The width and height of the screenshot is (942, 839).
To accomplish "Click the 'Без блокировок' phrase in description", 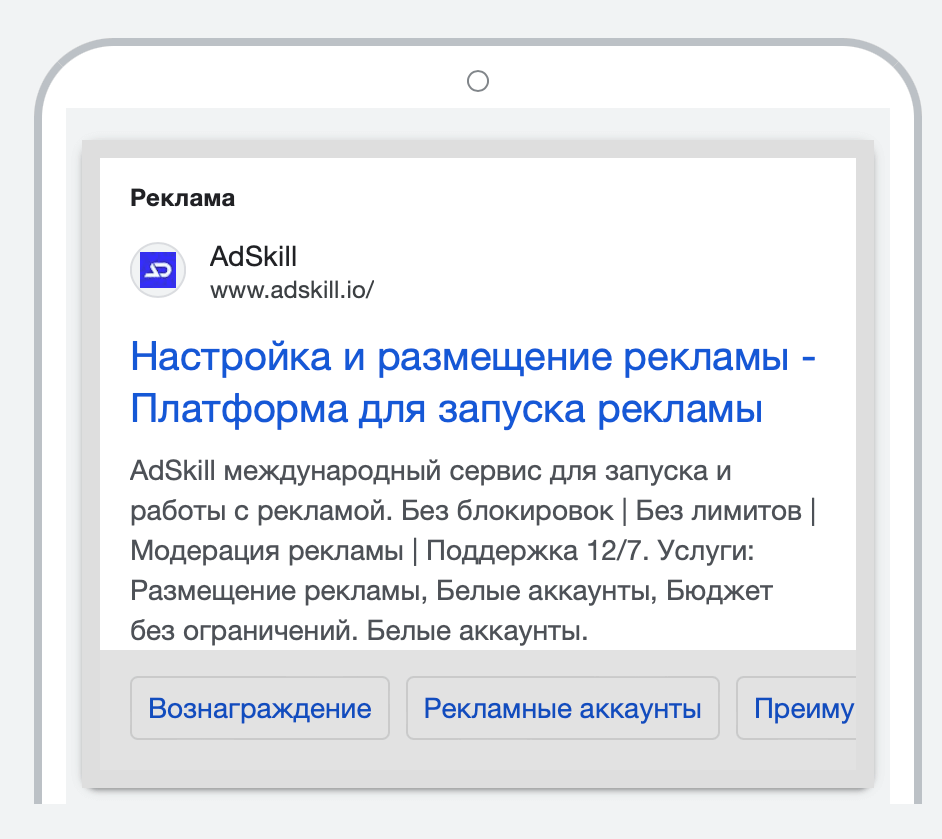I will tap(508, 511).
